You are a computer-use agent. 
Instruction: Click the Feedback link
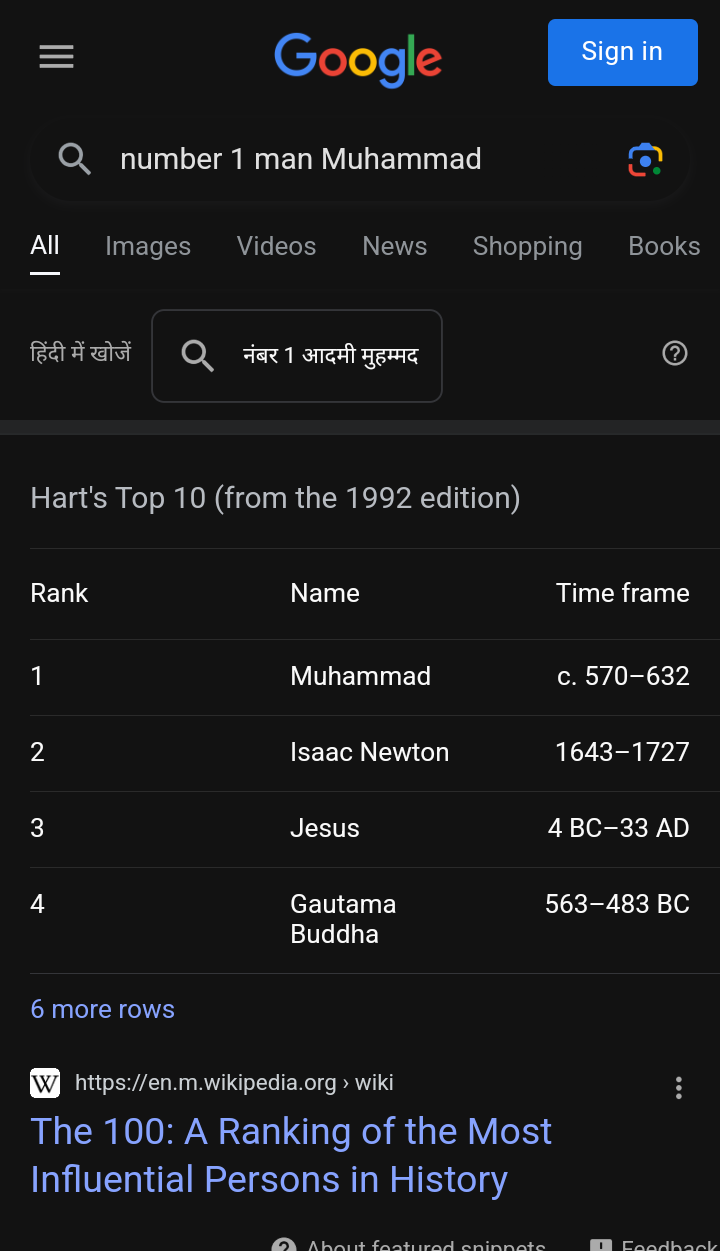point(654,1243)
